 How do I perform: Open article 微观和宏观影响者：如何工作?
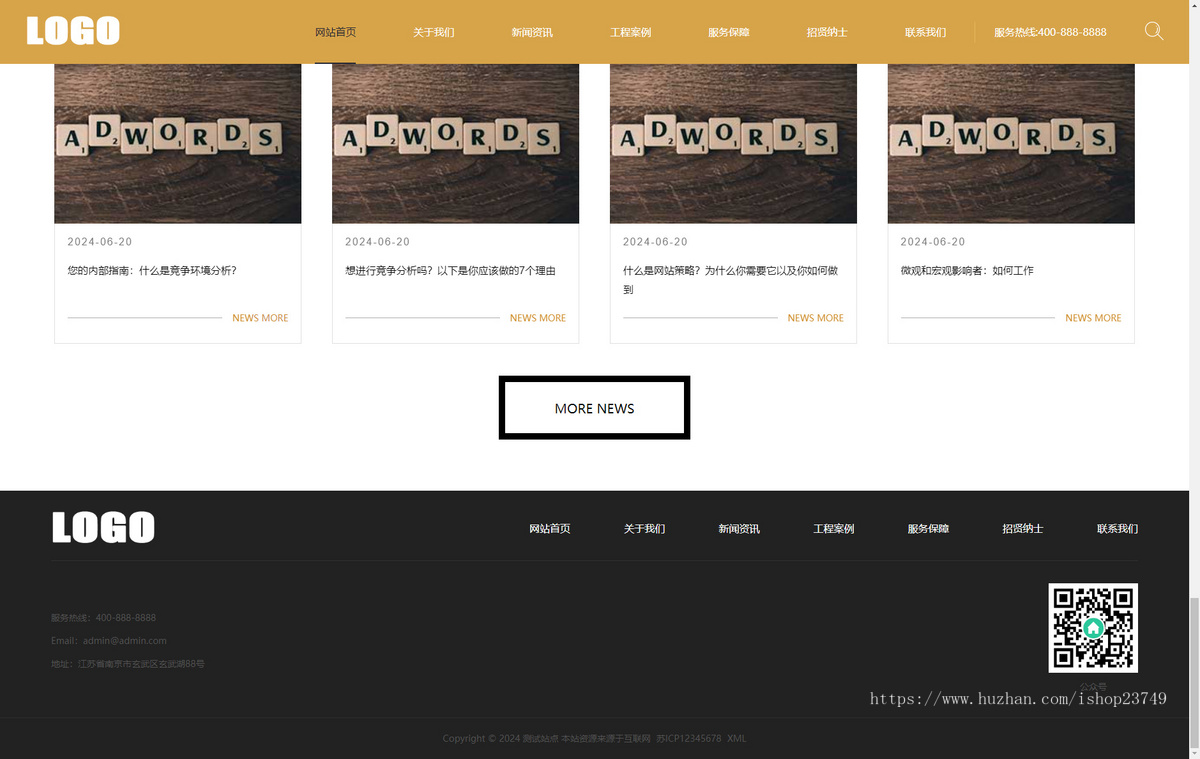click(x=967, y=270)
